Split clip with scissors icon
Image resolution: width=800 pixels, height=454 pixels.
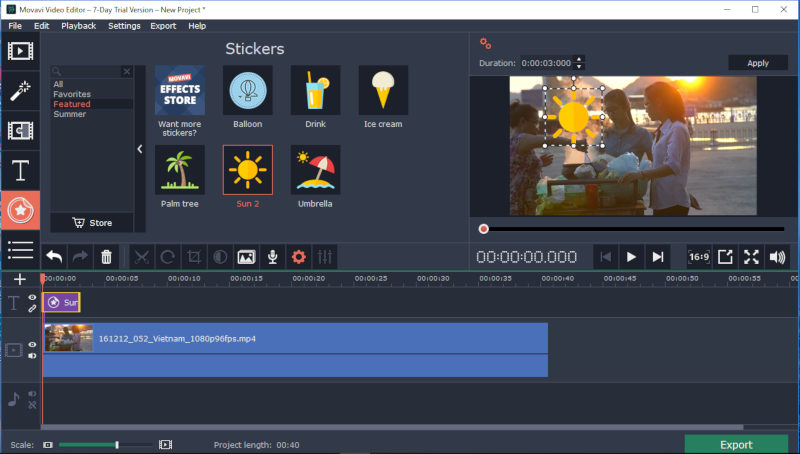pos(141,257)
